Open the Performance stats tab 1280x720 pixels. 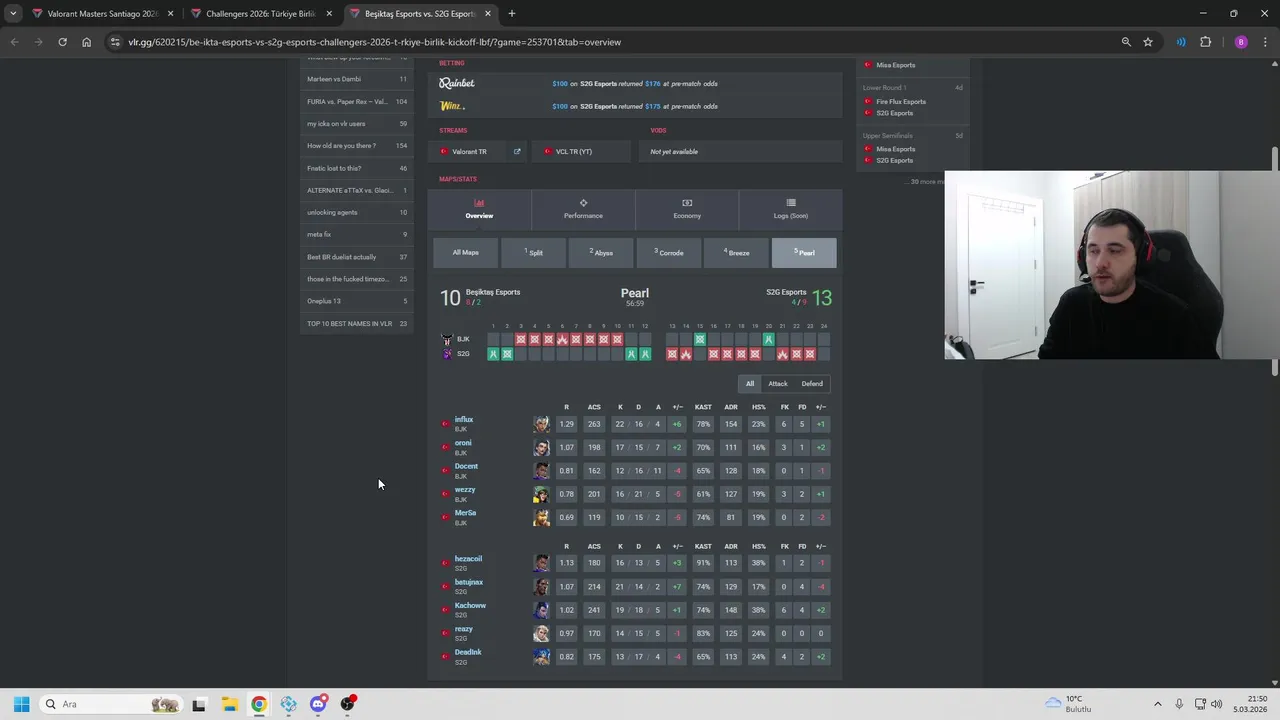click(583, 209)
